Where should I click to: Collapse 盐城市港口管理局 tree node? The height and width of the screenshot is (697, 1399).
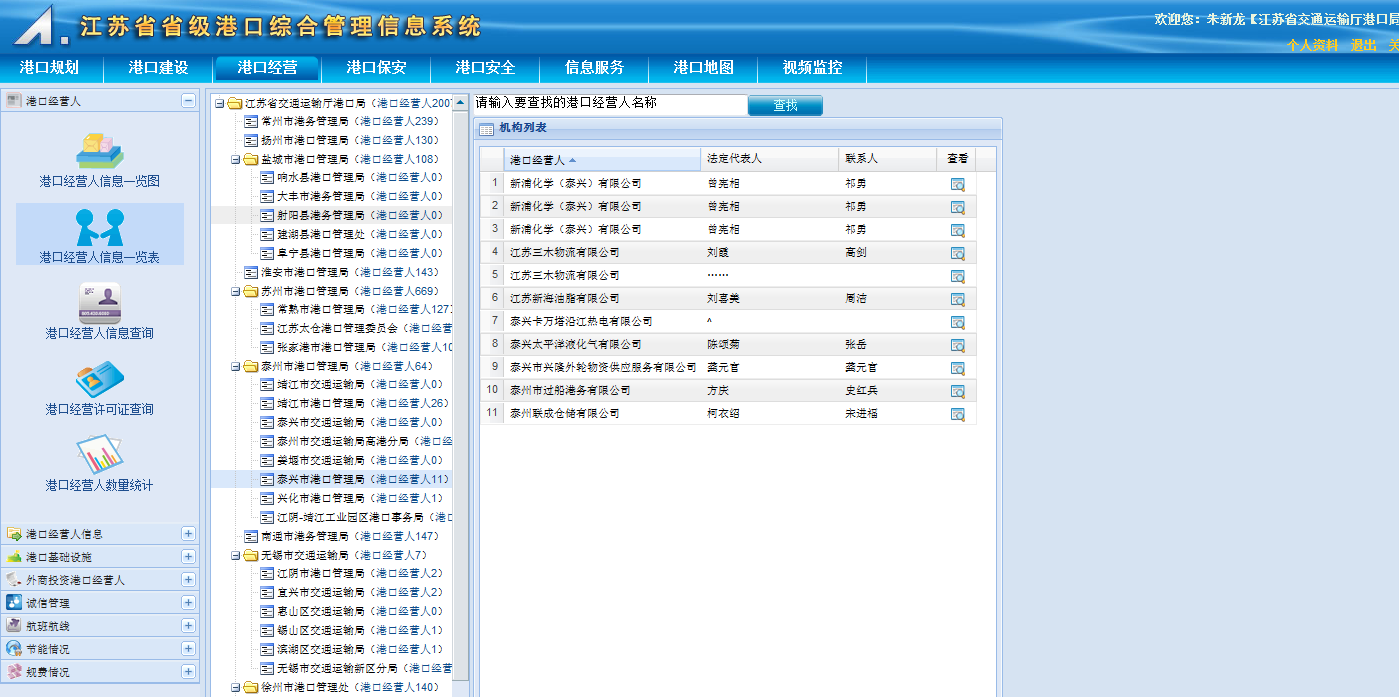coord(236,159)
